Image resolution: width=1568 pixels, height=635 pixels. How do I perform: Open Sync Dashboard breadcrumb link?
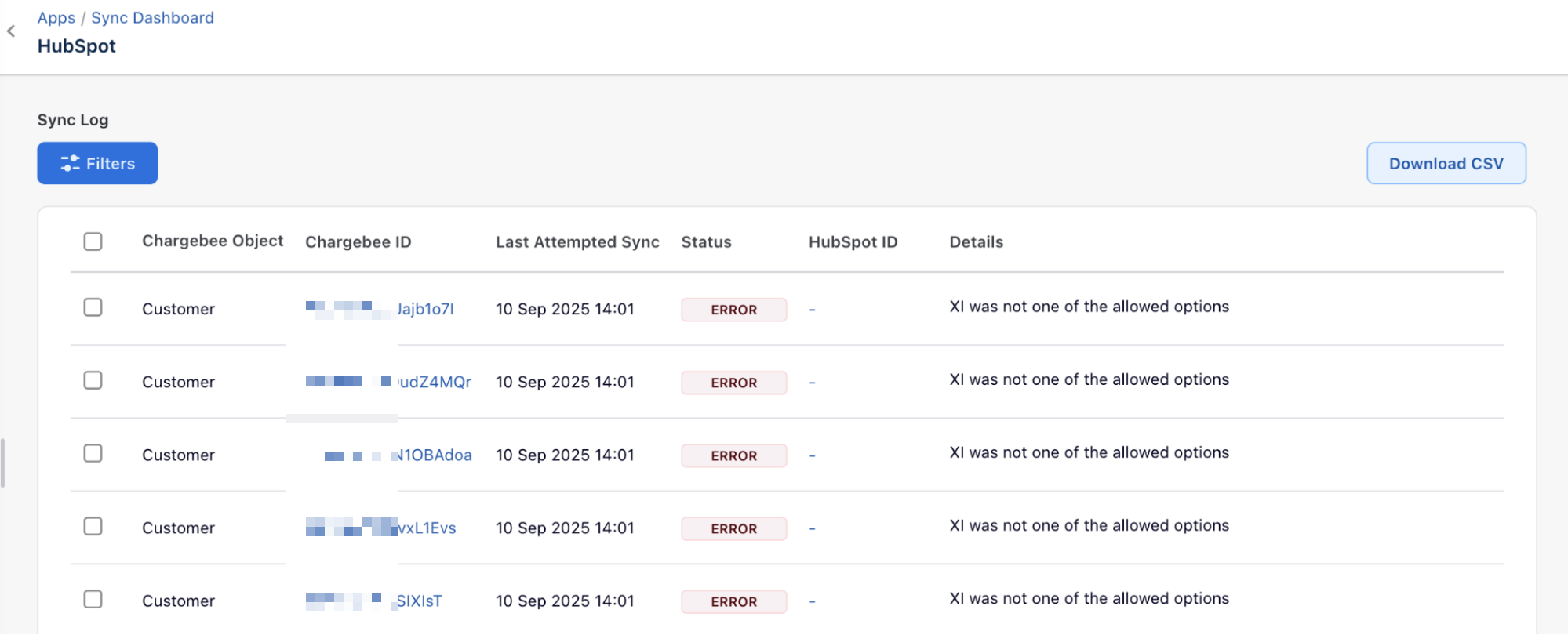pyautogui.click(x=152, y=18)
